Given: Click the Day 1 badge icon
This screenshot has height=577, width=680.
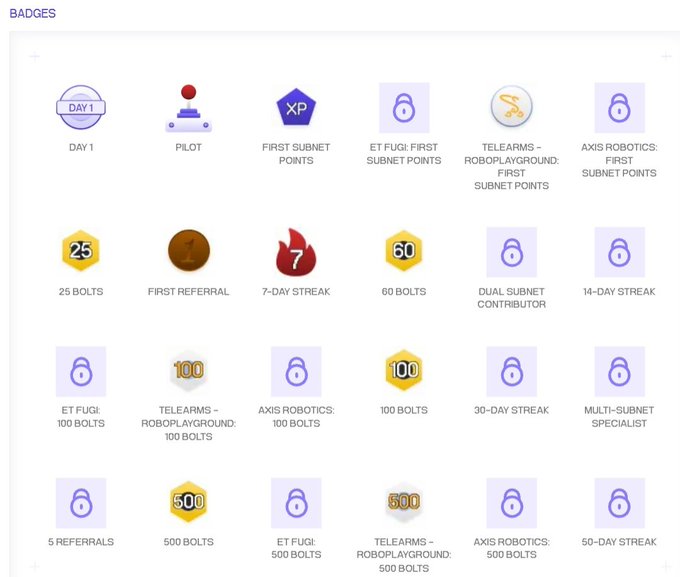Looking at the screenshot, I should pos(81,107).
